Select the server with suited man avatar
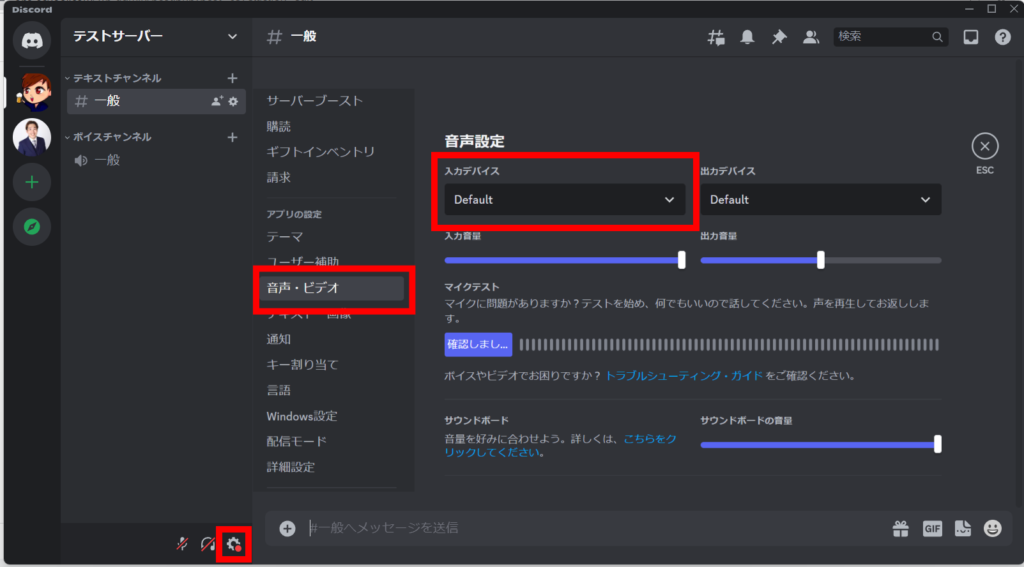Screen dimensions: 1024x567 (32, 137)
